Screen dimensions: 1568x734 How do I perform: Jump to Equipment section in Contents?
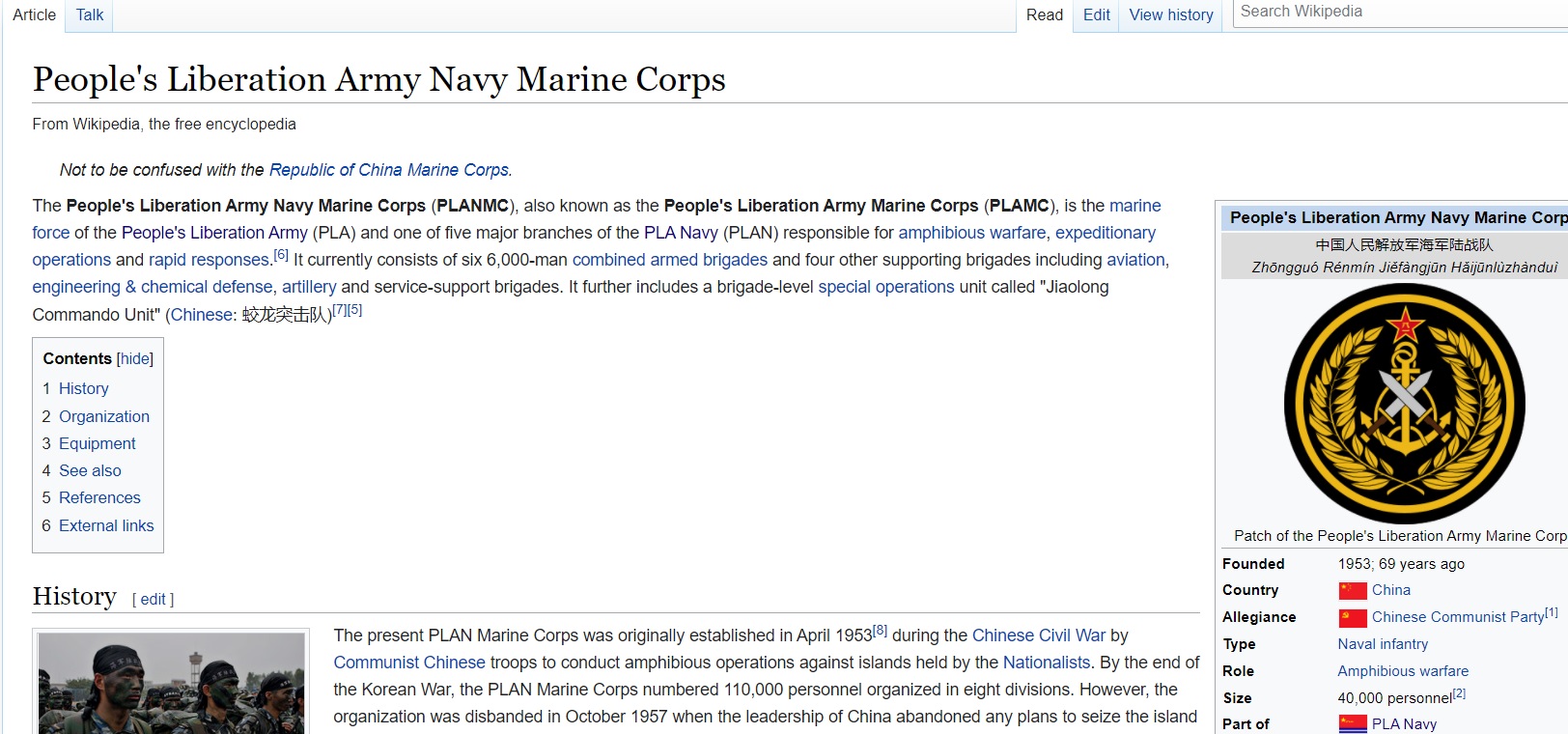(97, 443)
